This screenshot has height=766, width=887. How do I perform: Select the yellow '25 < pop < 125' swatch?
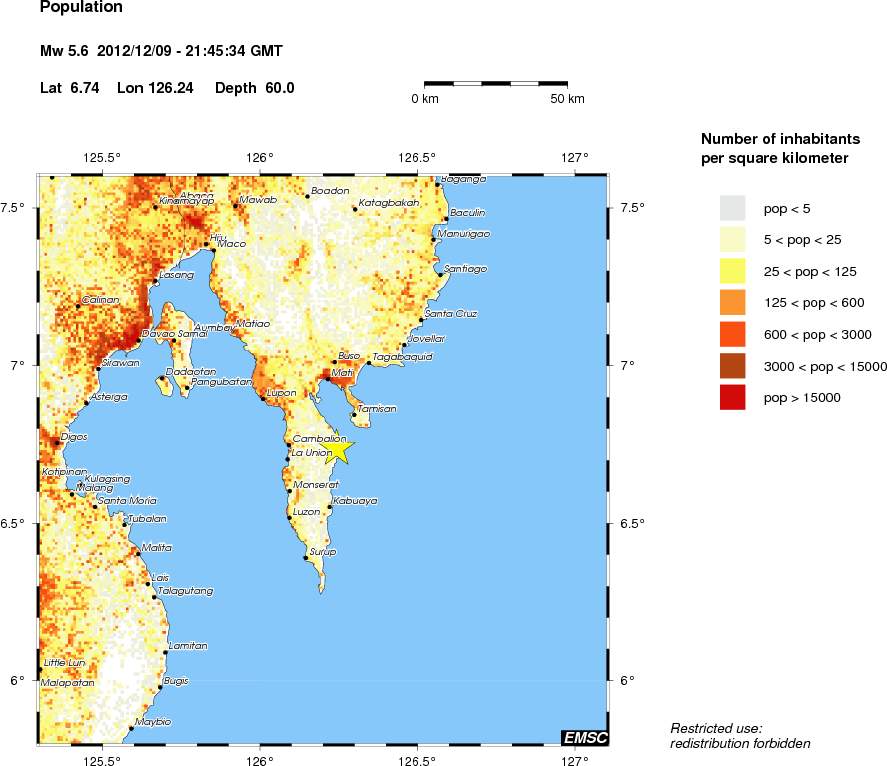[733, 271]
